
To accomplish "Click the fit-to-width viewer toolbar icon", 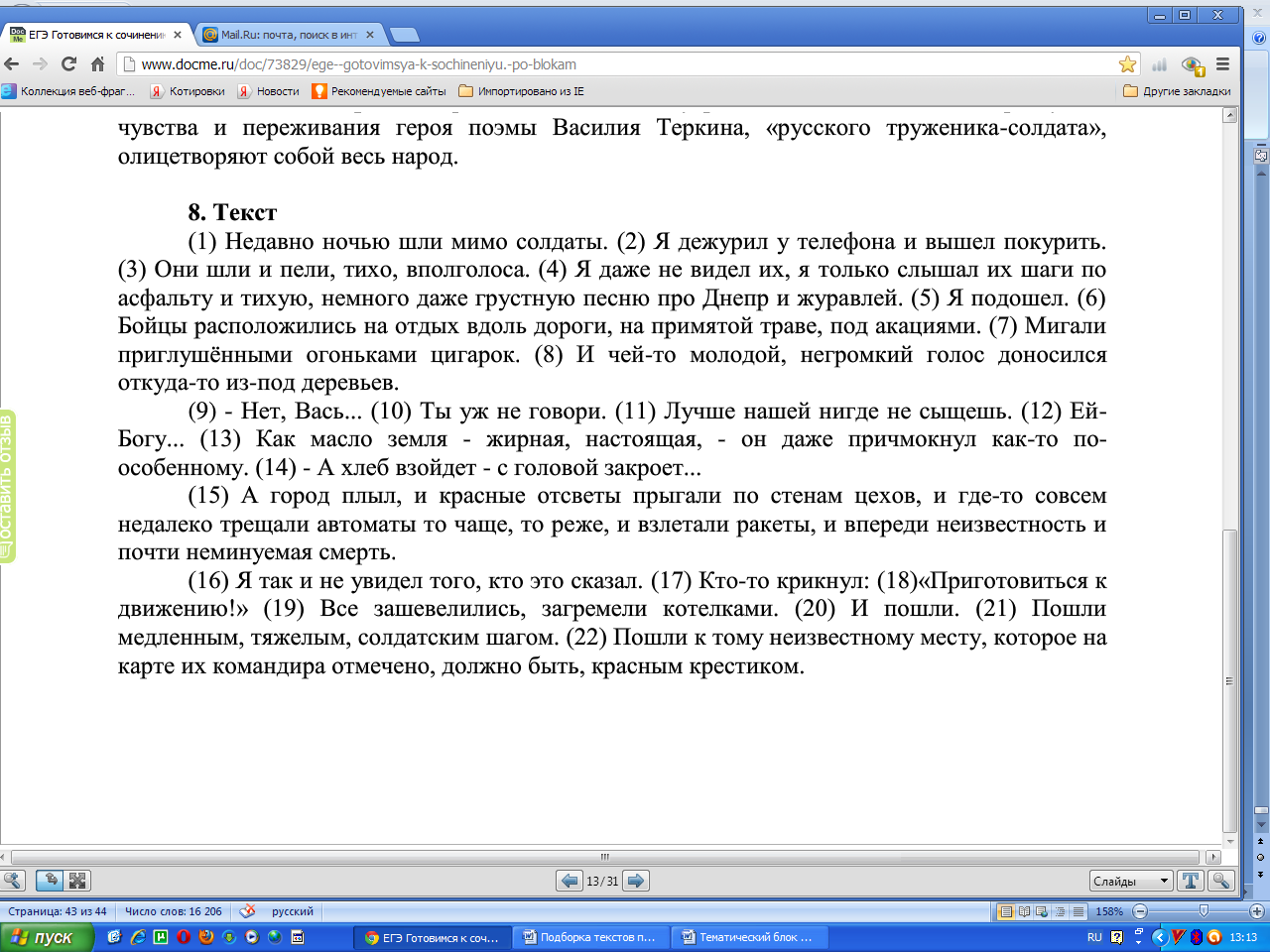I will click(x=50, y=881).
